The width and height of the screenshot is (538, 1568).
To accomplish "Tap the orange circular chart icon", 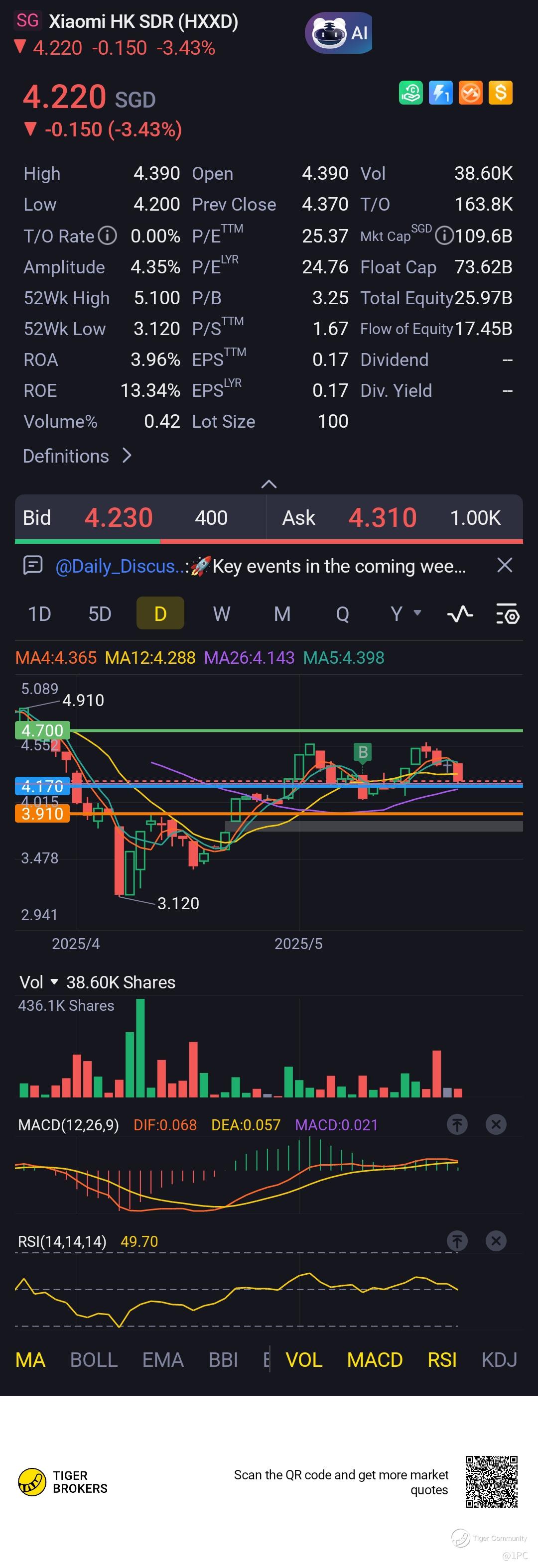I will (x=470, y=93).
